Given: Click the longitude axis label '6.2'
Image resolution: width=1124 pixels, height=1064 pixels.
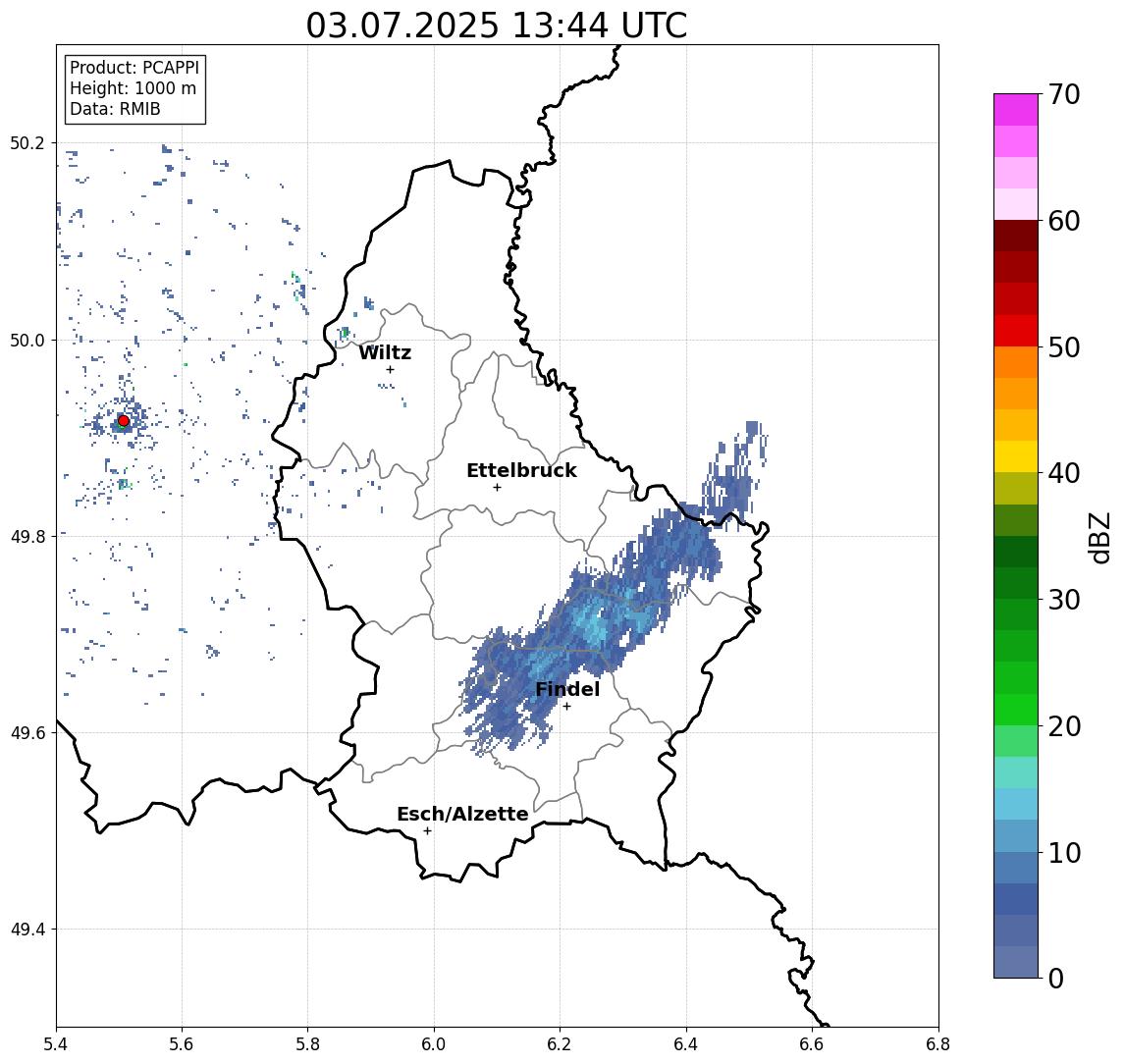Looking at the screenshot, I should click(x=560, y=1044).
